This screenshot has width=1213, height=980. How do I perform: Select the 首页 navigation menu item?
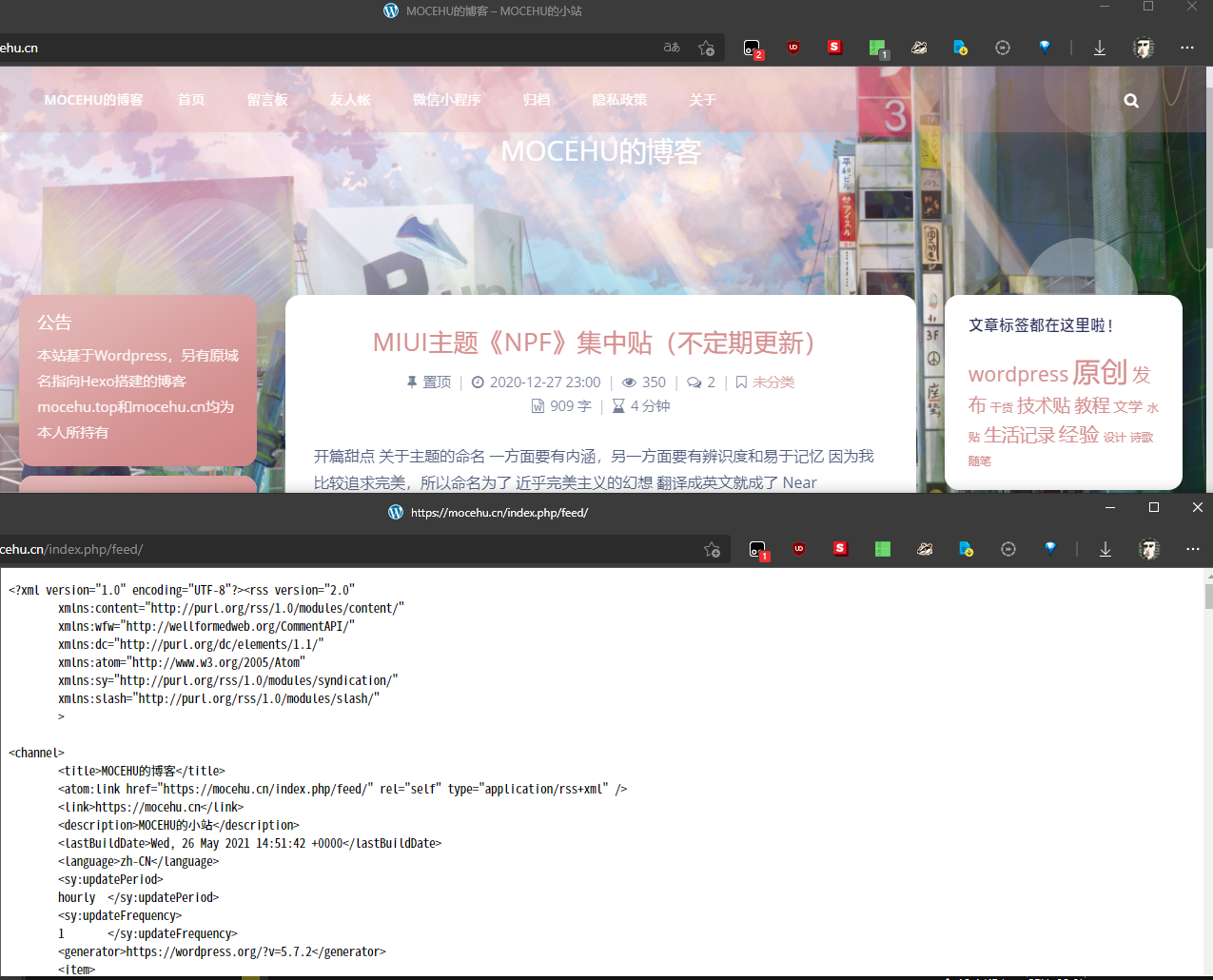pos(190,99)
